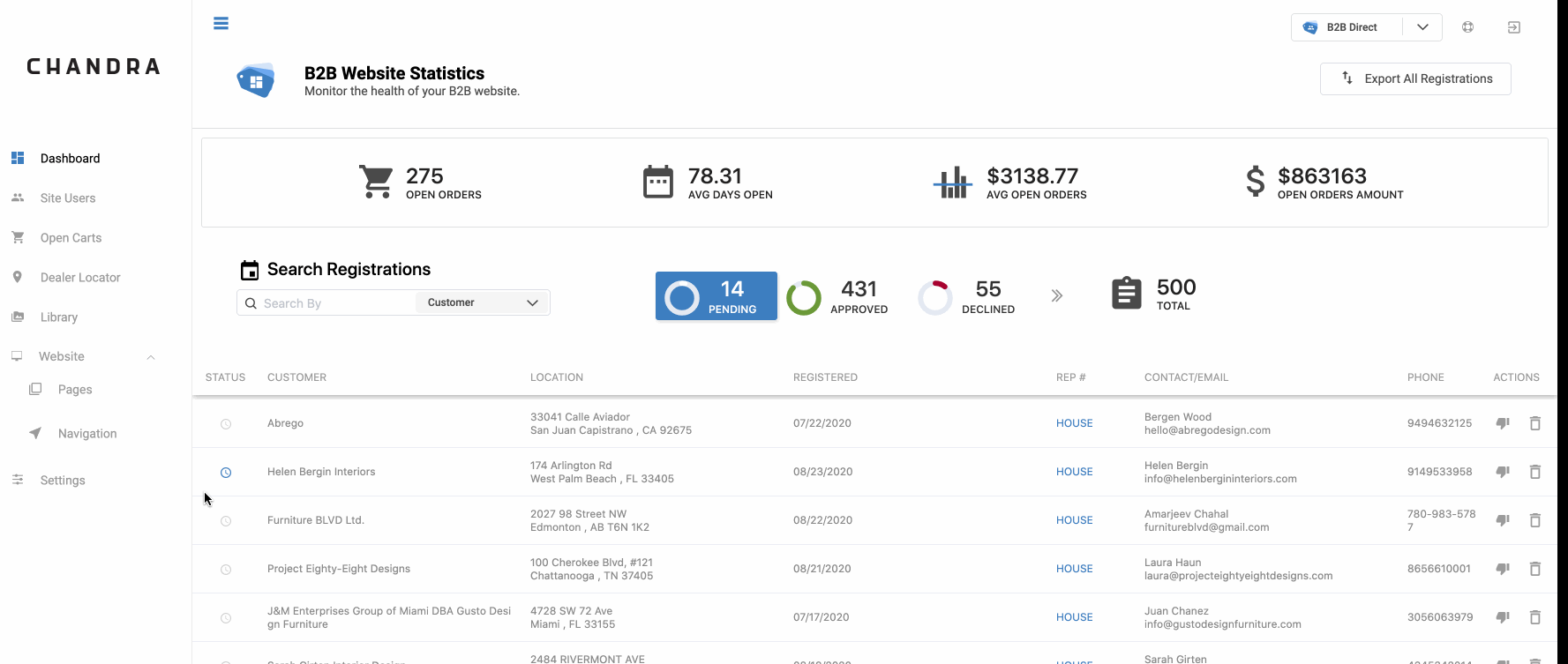Open the Open Carts sidebar item
This screenshot has width=1568, height=664.
71,238
